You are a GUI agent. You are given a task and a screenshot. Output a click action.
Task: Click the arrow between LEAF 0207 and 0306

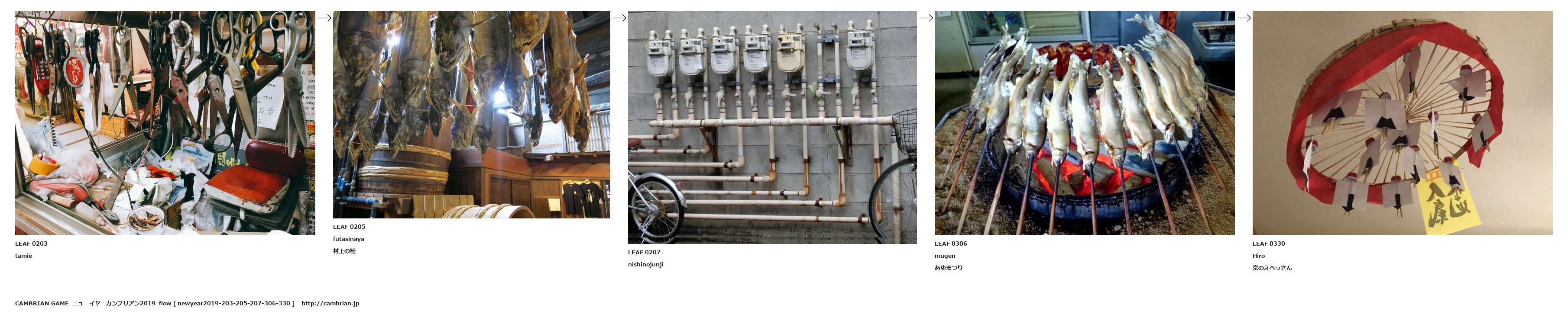click(926, 18)
